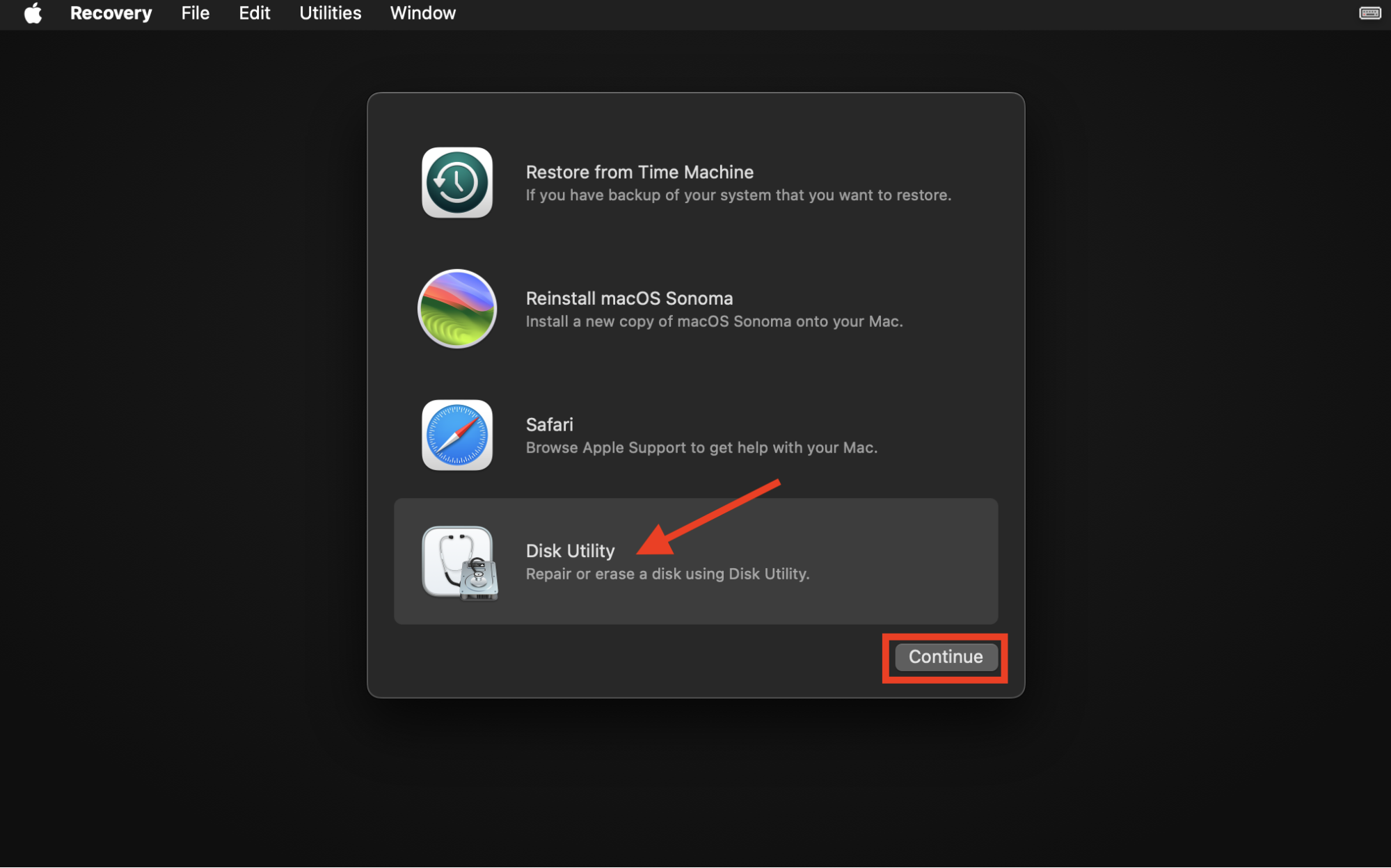Click the Continue button

pyautogui.click(x=945, y=657)
